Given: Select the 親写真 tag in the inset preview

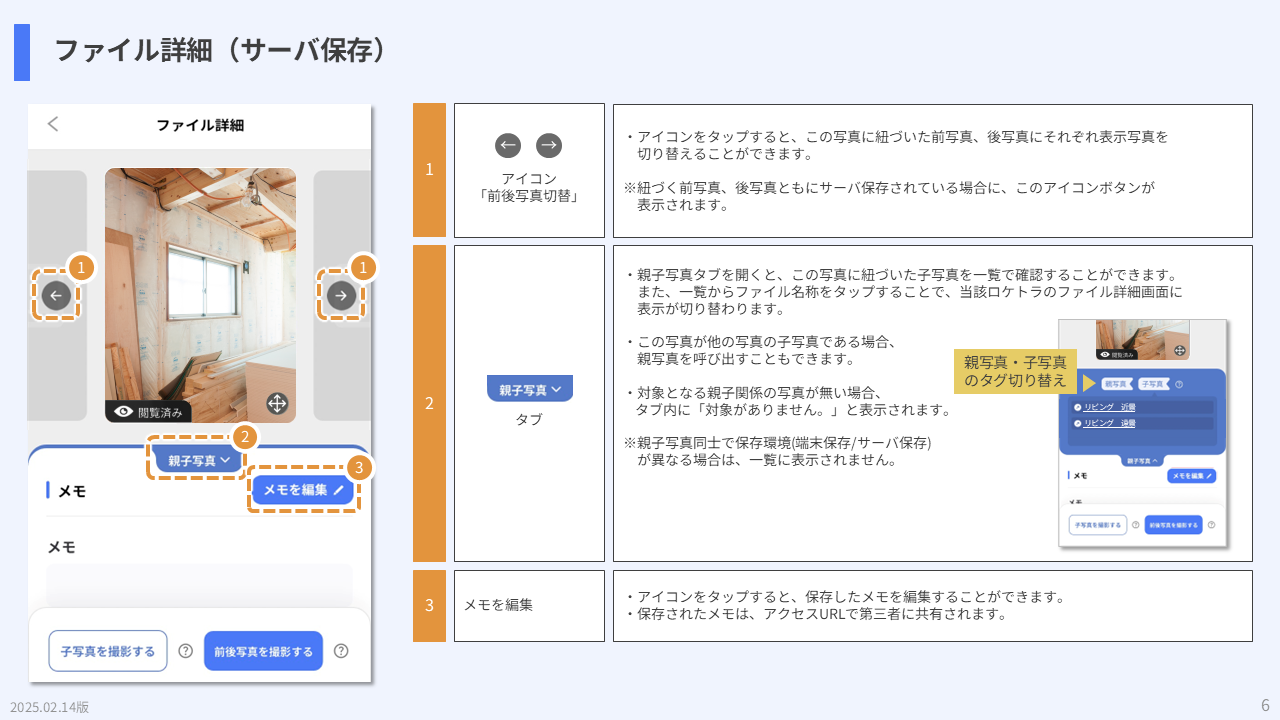Looking at the screenshot, I should [1117, 384].
